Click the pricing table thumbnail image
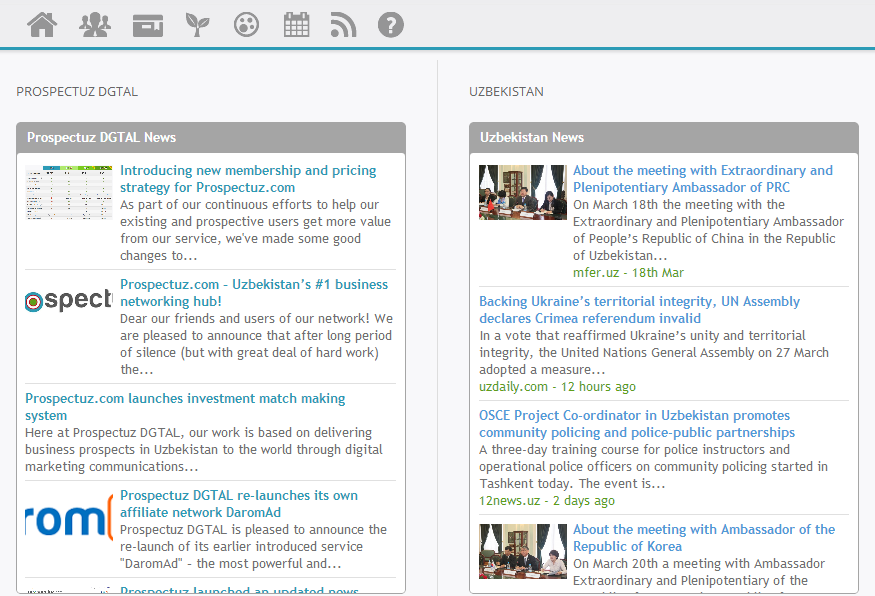This screenshot has width=875, height=596. coord(68,193)
